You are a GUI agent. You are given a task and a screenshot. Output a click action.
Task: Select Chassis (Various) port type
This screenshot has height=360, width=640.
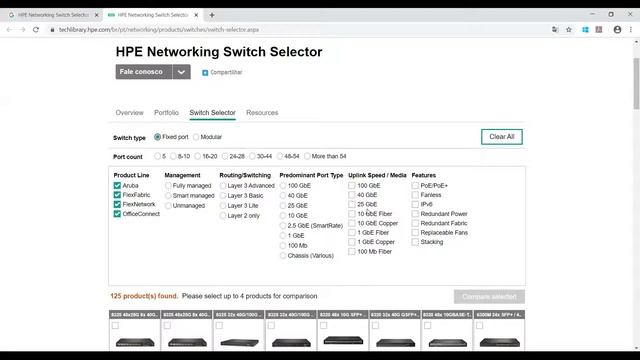(x=283, y=256)
